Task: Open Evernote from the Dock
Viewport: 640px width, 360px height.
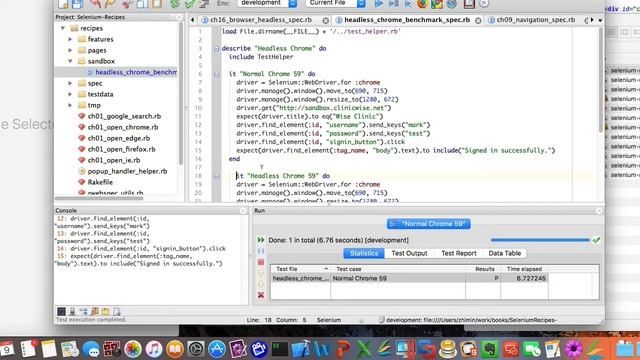Action: click(490, 349)
